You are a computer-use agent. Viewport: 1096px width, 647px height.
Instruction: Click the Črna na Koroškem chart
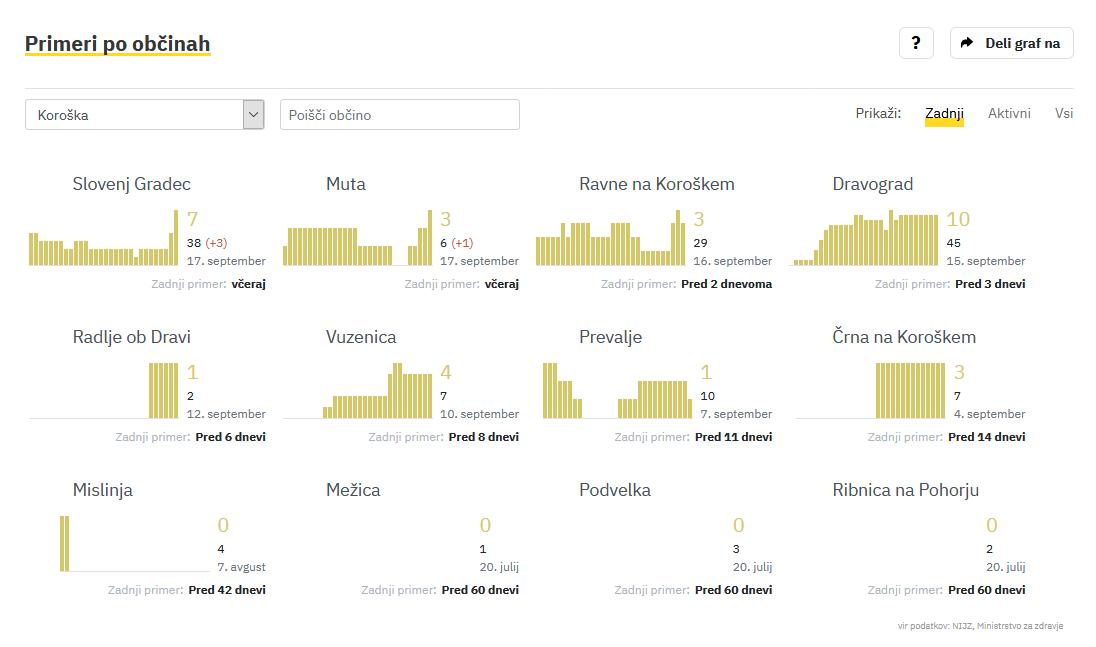point(865,392)
